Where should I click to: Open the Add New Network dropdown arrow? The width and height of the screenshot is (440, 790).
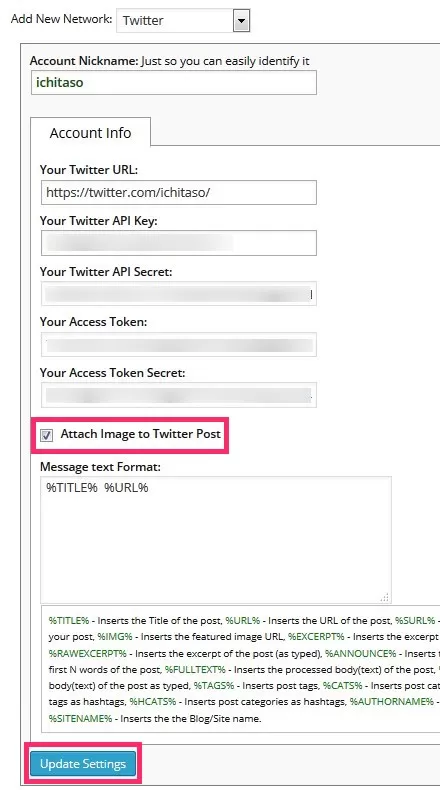pyautogui.click(x=241, y=21)
